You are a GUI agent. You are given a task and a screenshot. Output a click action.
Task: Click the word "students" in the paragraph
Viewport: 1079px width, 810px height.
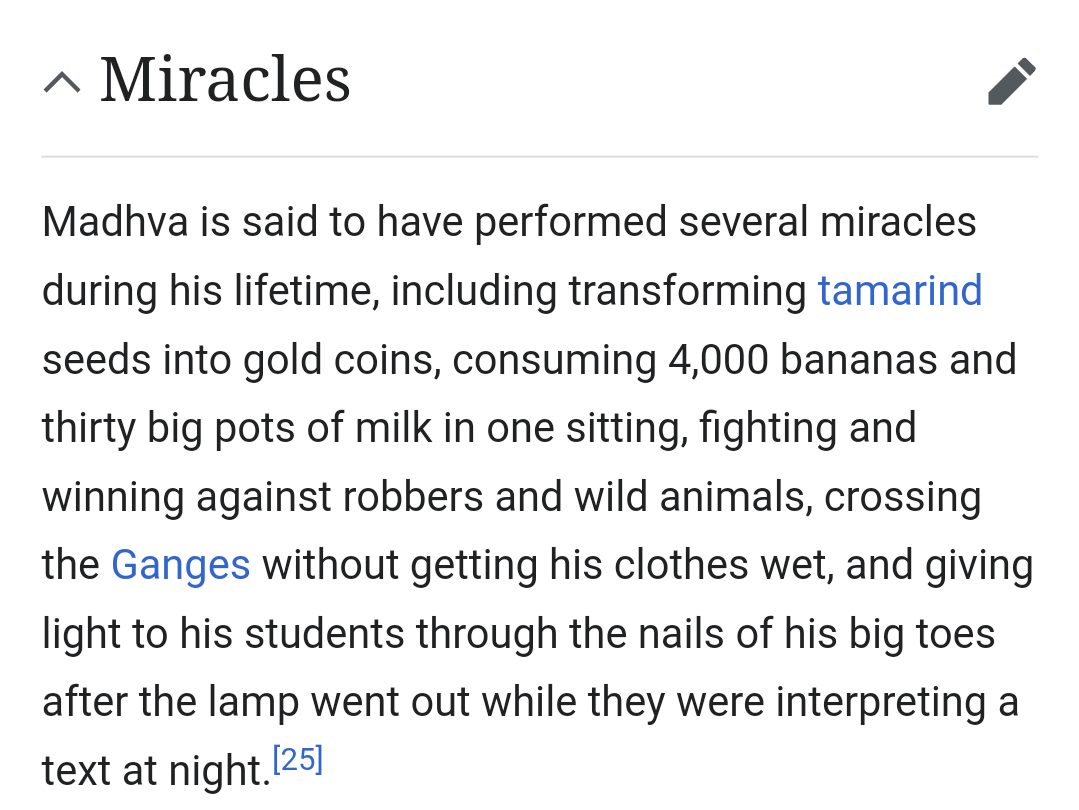click(x=323, y=634)
